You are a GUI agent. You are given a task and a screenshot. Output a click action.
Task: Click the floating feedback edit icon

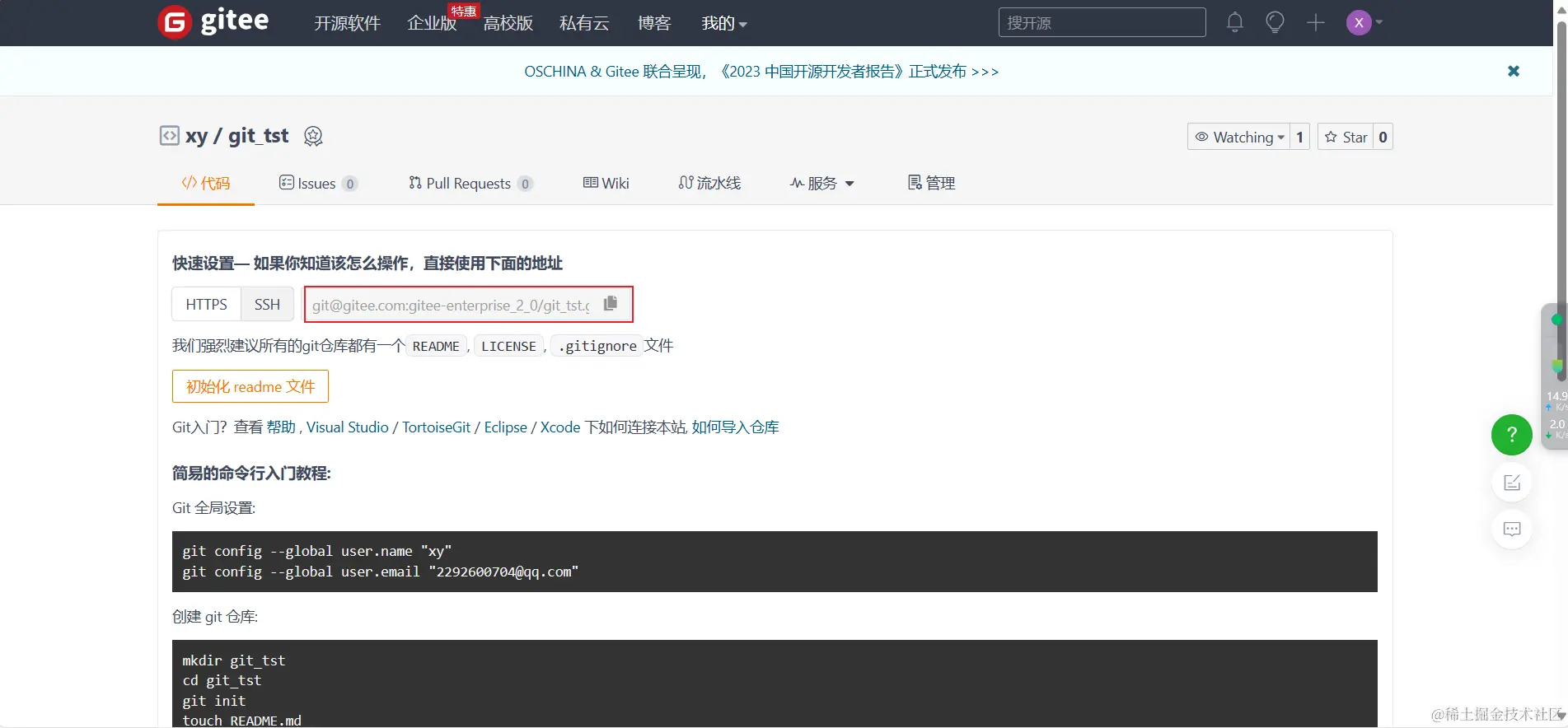tap(1512, 483)
